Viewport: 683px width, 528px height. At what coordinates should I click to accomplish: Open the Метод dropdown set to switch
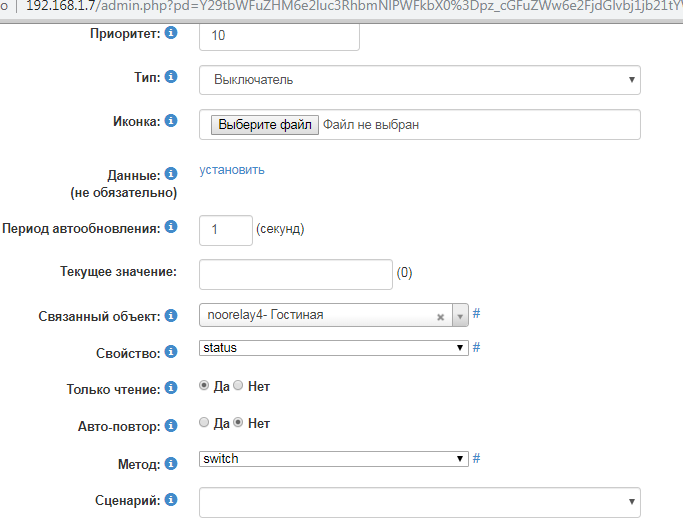pos(334,459)
